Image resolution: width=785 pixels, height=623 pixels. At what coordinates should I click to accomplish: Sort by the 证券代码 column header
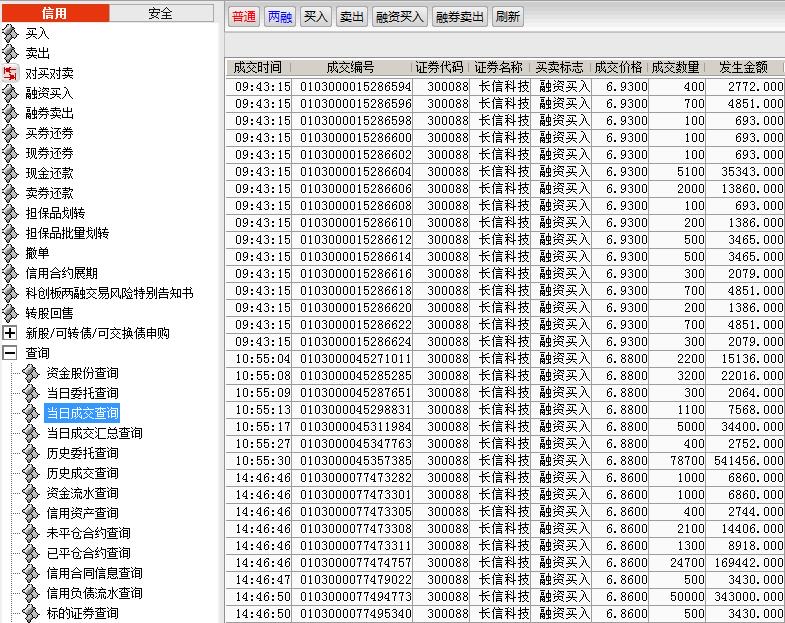440,67
